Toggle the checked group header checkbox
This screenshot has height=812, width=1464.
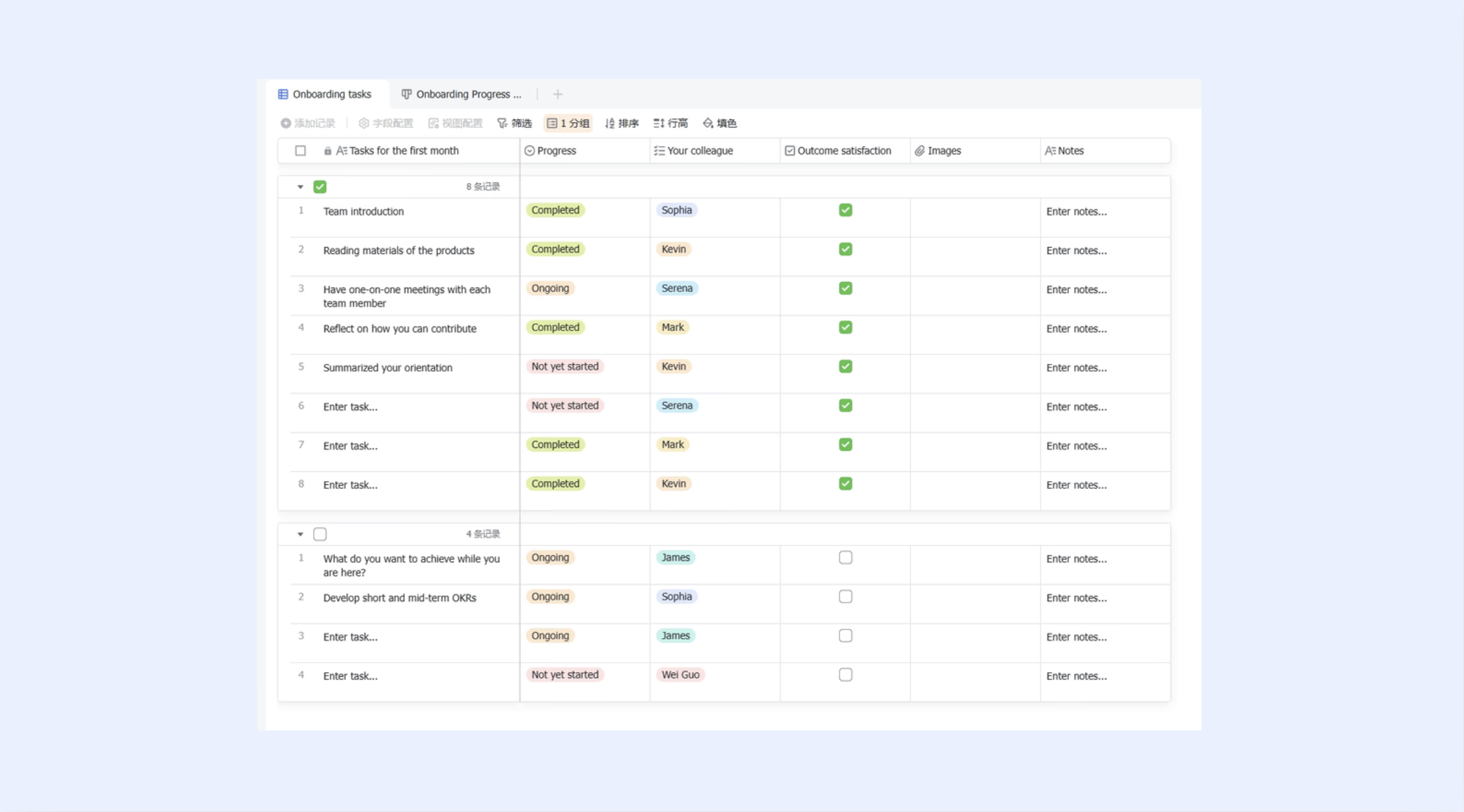(x=319, y=187)
